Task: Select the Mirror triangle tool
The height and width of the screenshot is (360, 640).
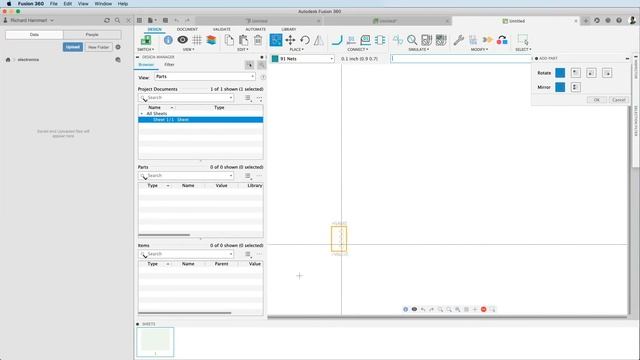Action: [319, 40]
